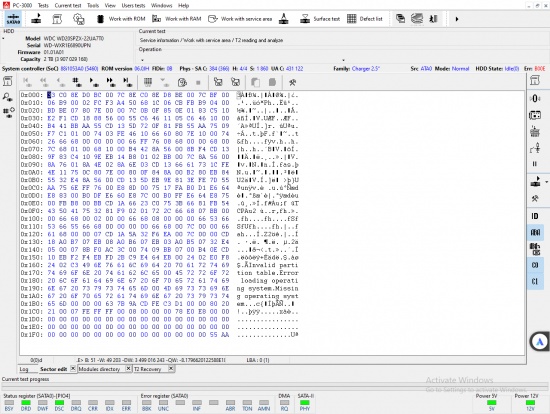The image size is (550, 414).
Task: Click the wrench icon in right sidebar
Action: click(535, 199)
